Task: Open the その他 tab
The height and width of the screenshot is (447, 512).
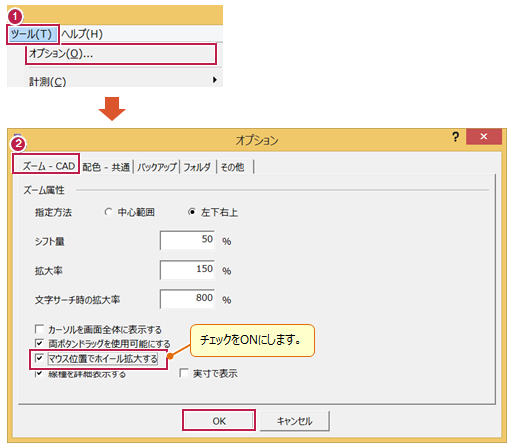Action: point(233,167)
